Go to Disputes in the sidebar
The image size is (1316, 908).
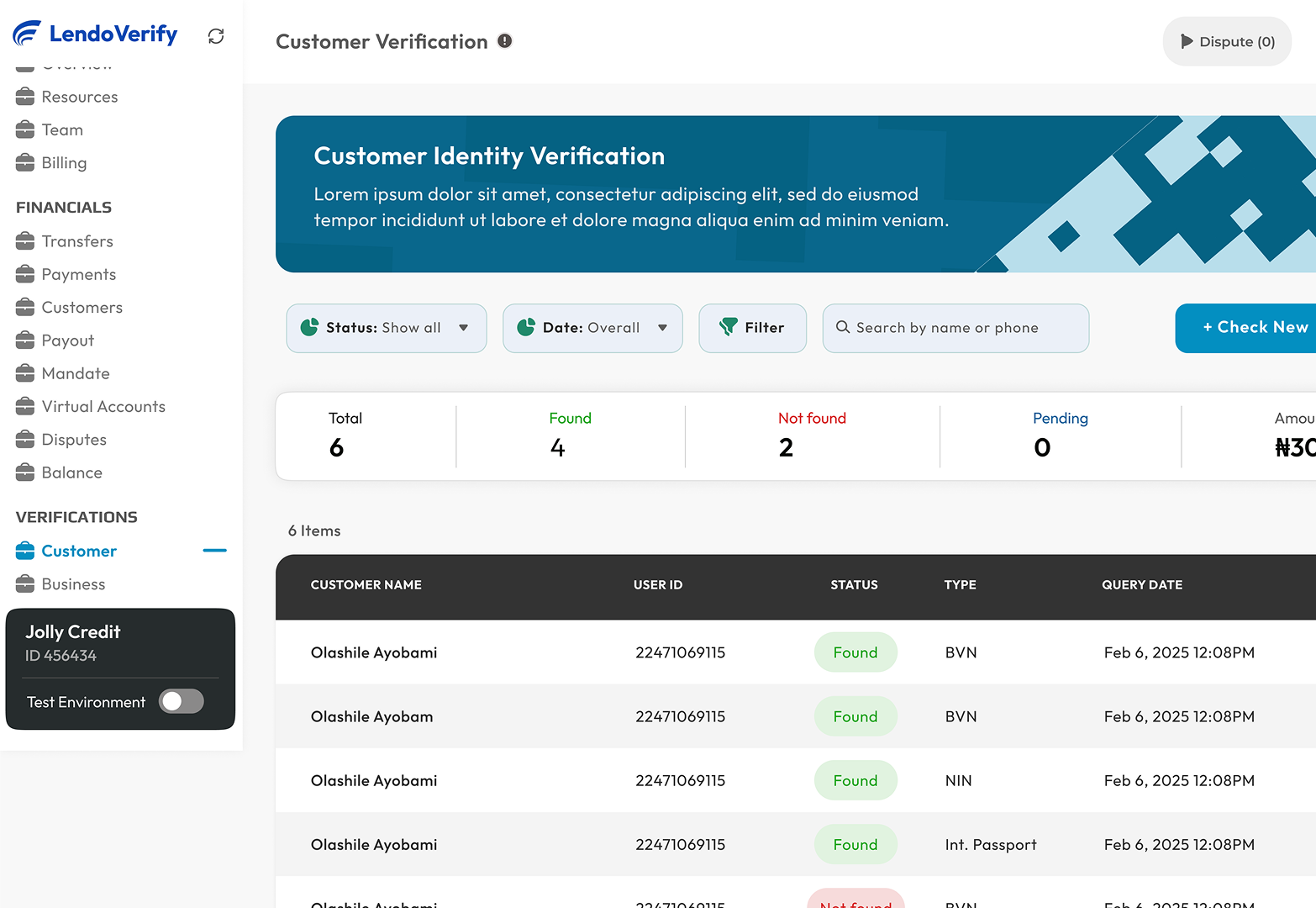(x=74, y=440)
